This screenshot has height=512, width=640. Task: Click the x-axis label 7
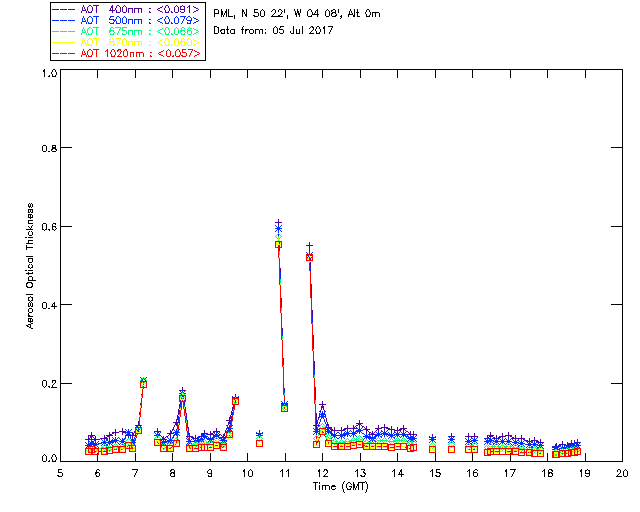pos(135,473)
